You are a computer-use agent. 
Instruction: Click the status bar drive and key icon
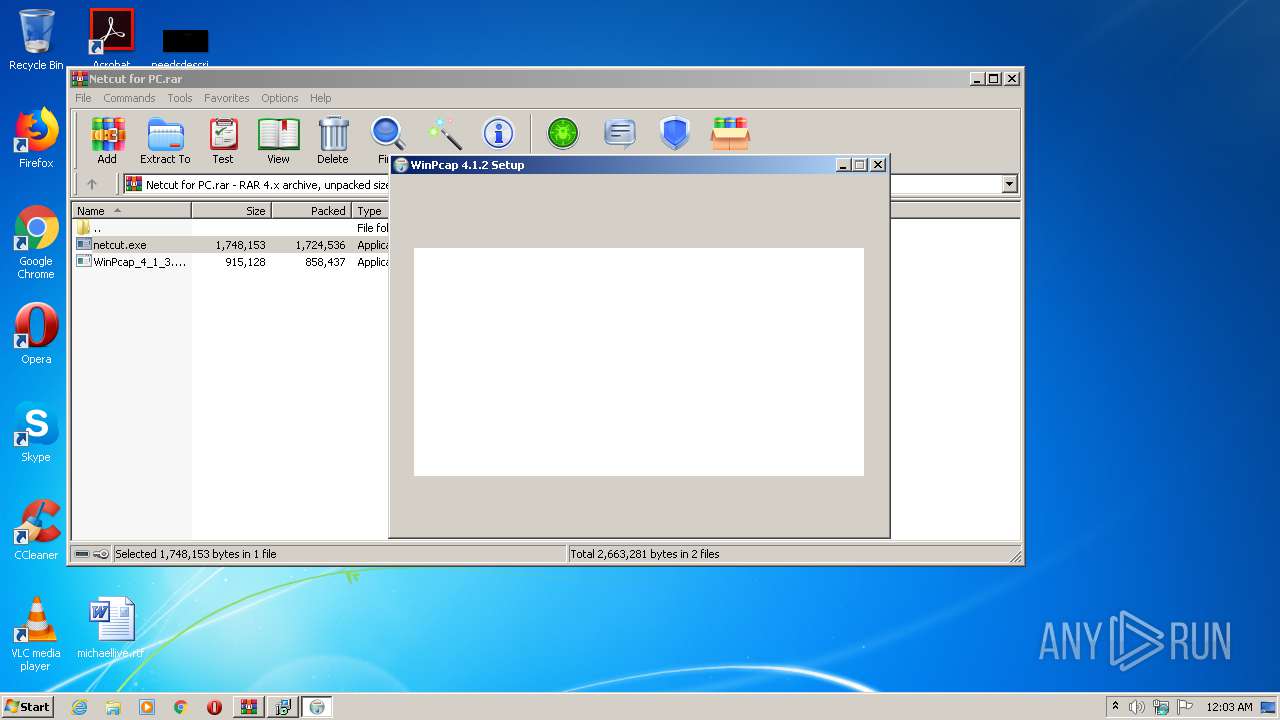point(91,554)
